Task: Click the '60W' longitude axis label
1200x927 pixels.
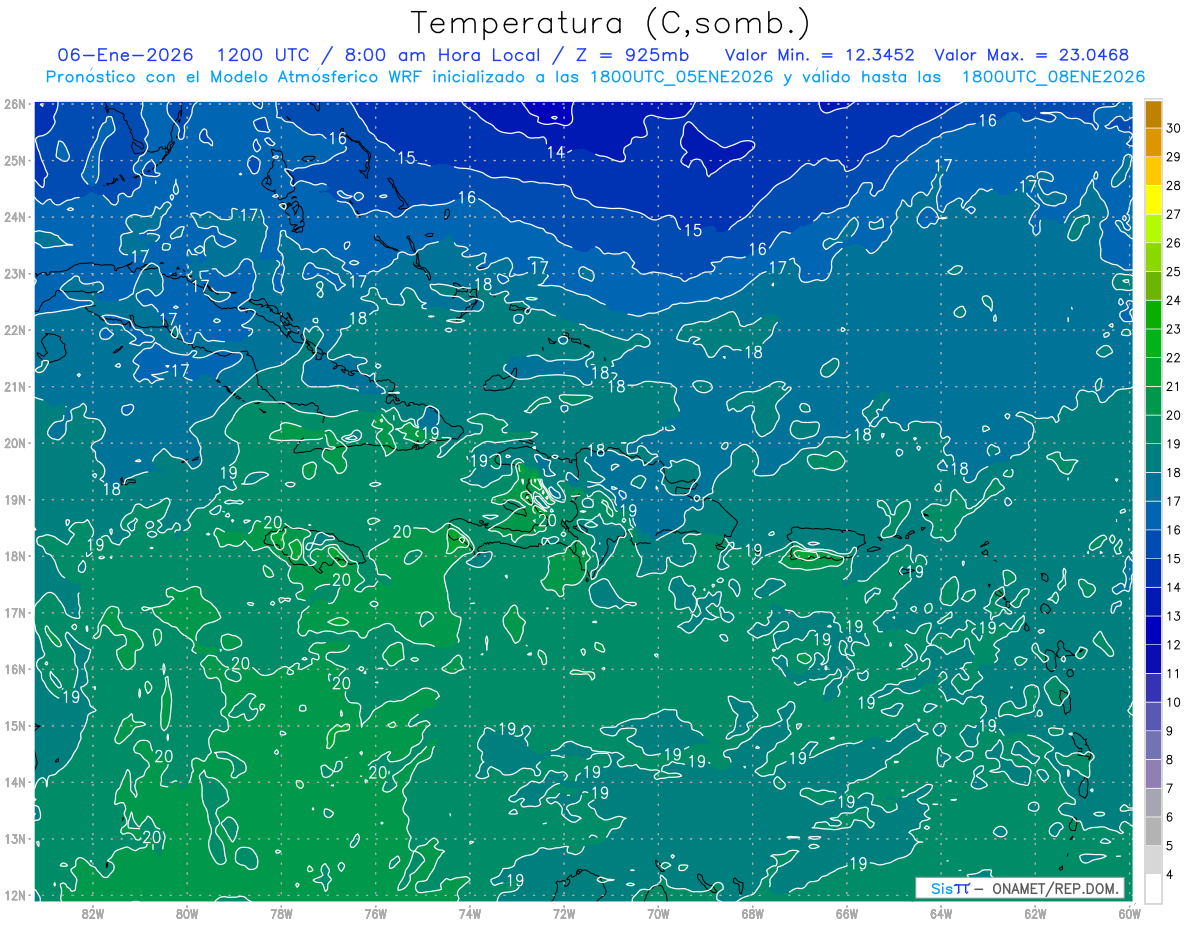Action: coord(1129,913)
